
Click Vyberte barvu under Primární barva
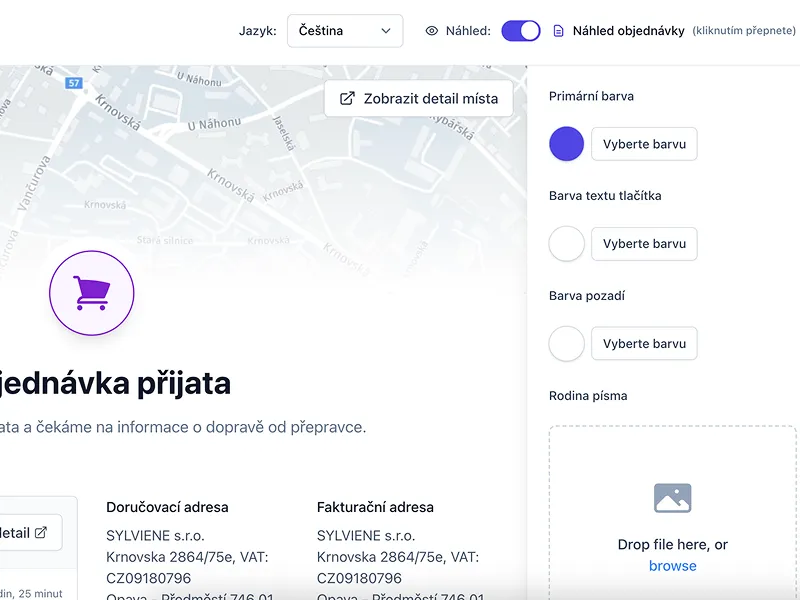[x=644, y=144]
